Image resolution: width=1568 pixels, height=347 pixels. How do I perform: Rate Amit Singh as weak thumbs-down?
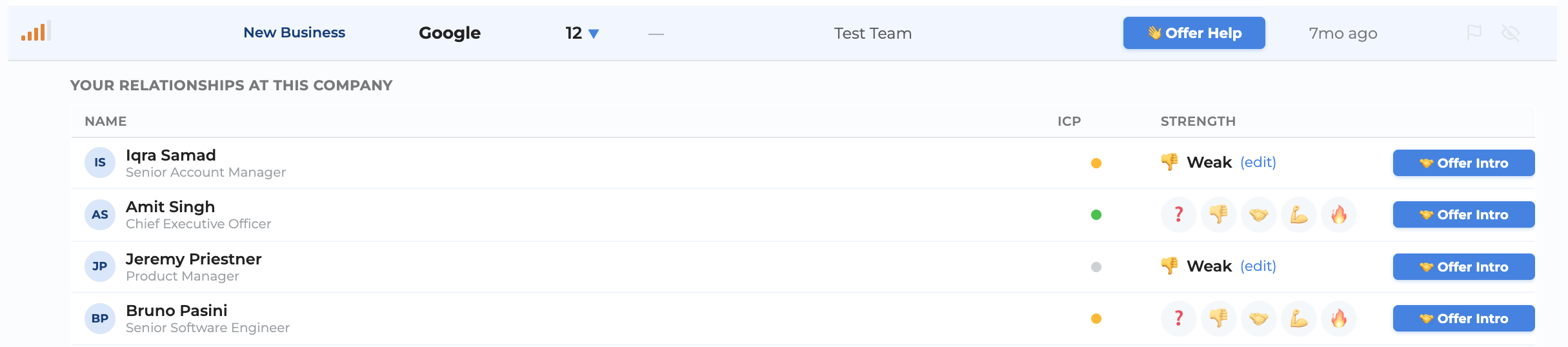click(x=1218, y=215)
